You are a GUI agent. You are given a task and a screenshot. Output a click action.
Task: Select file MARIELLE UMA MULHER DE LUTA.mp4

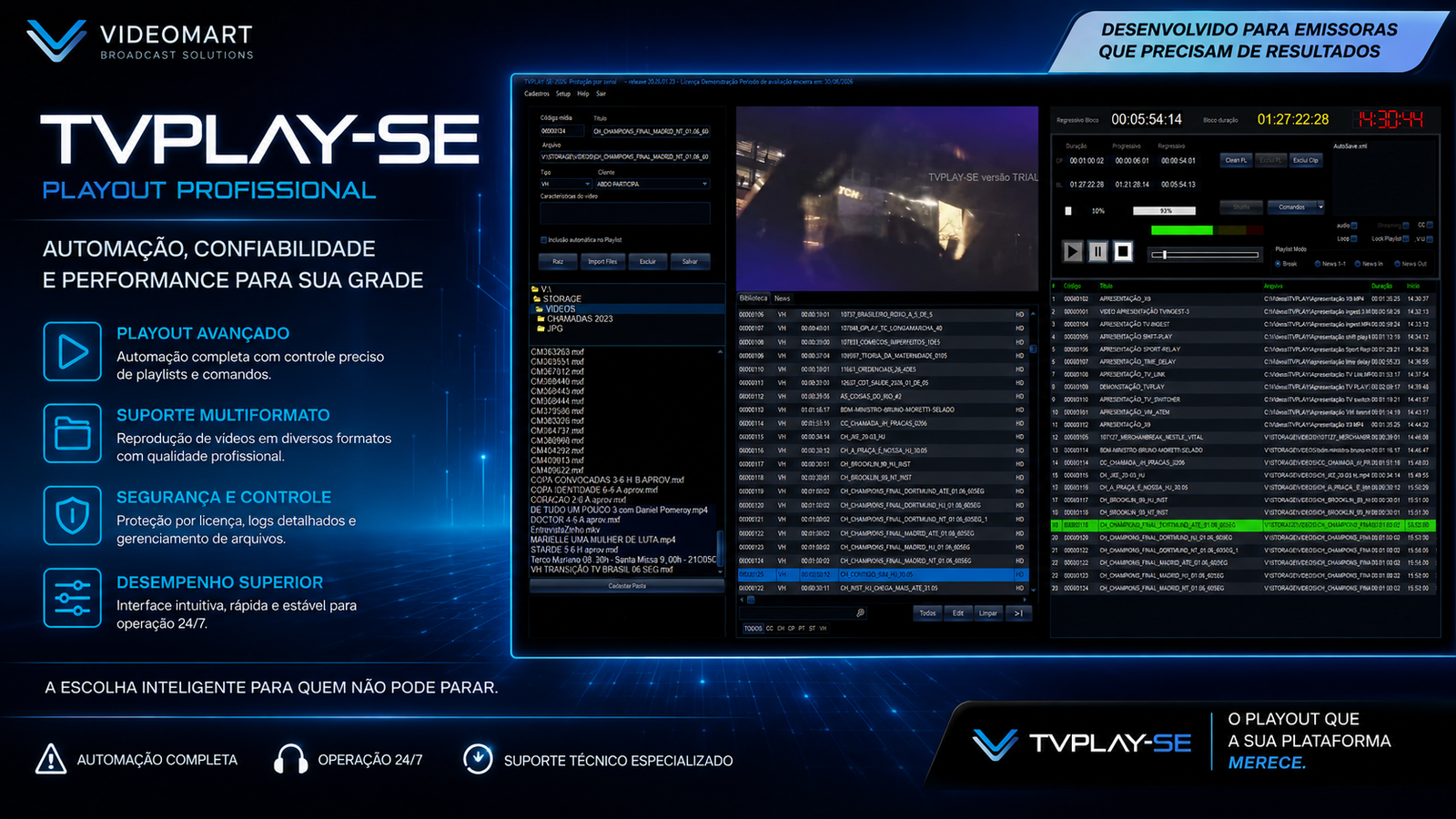[x=603, y=540]
